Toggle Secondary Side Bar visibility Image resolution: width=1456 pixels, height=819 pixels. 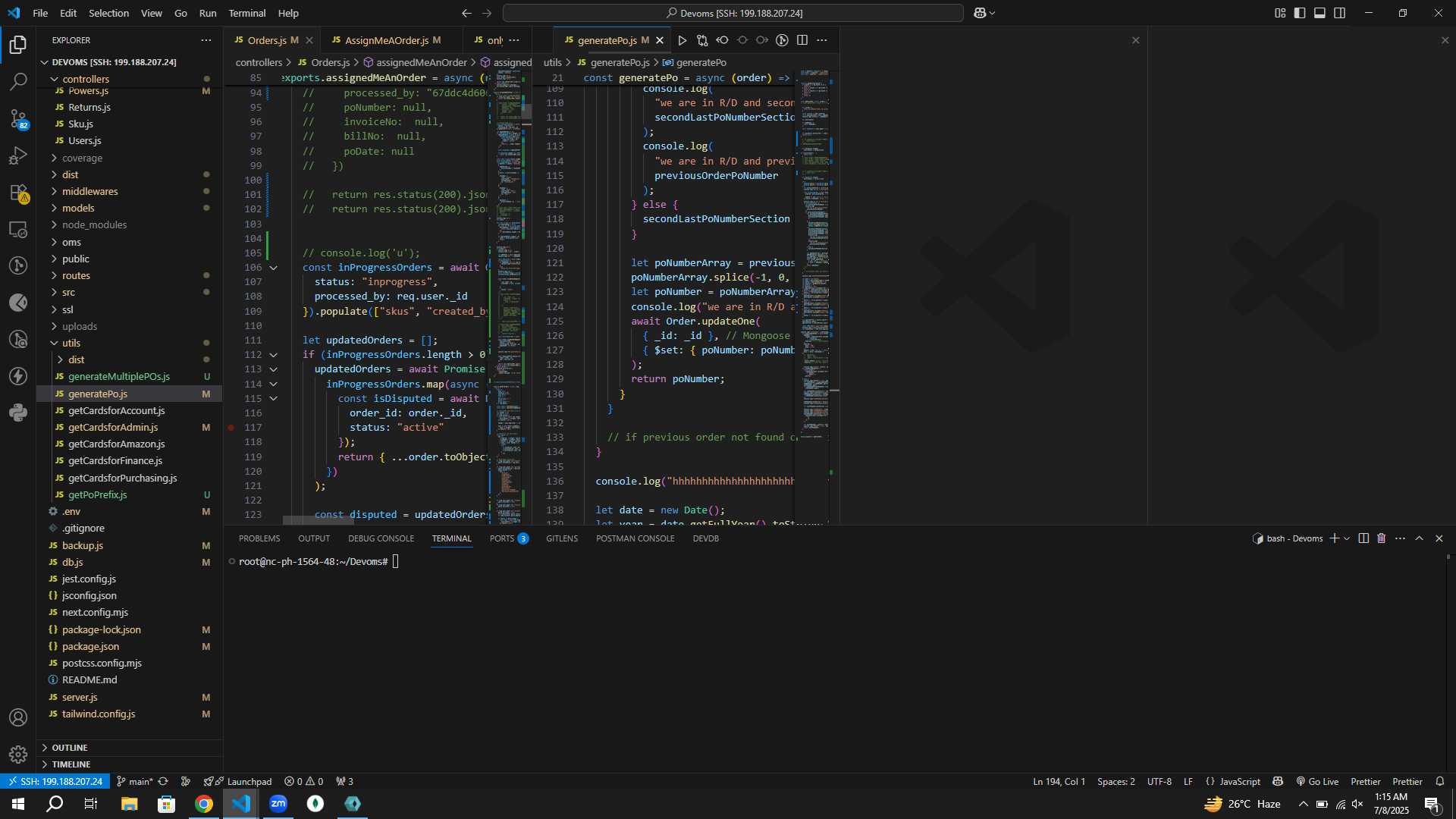(x=1340, y=13)
